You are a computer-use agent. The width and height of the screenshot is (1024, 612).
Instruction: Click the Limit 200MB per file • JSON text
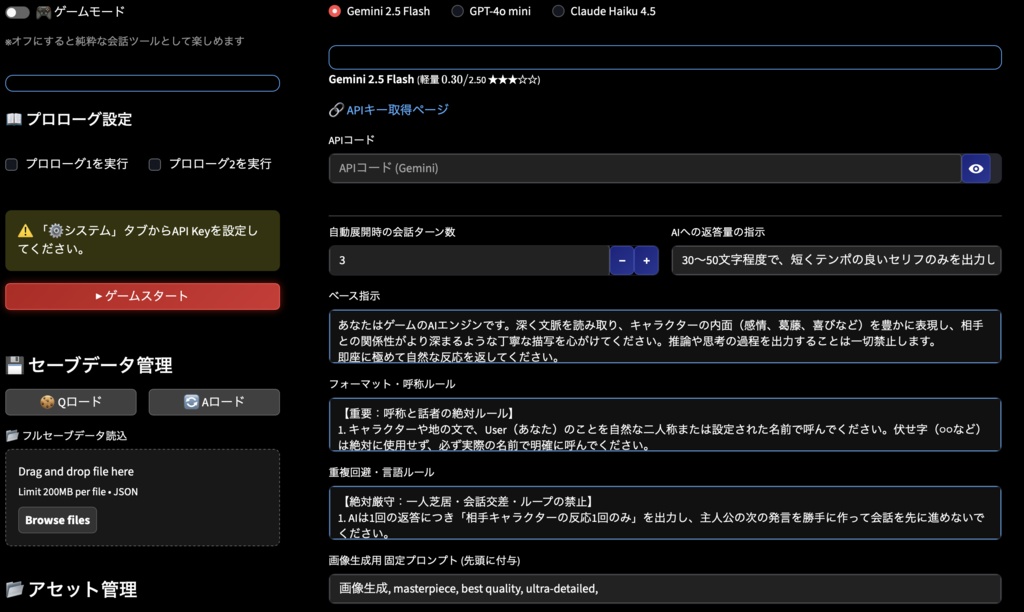[78, 492]
